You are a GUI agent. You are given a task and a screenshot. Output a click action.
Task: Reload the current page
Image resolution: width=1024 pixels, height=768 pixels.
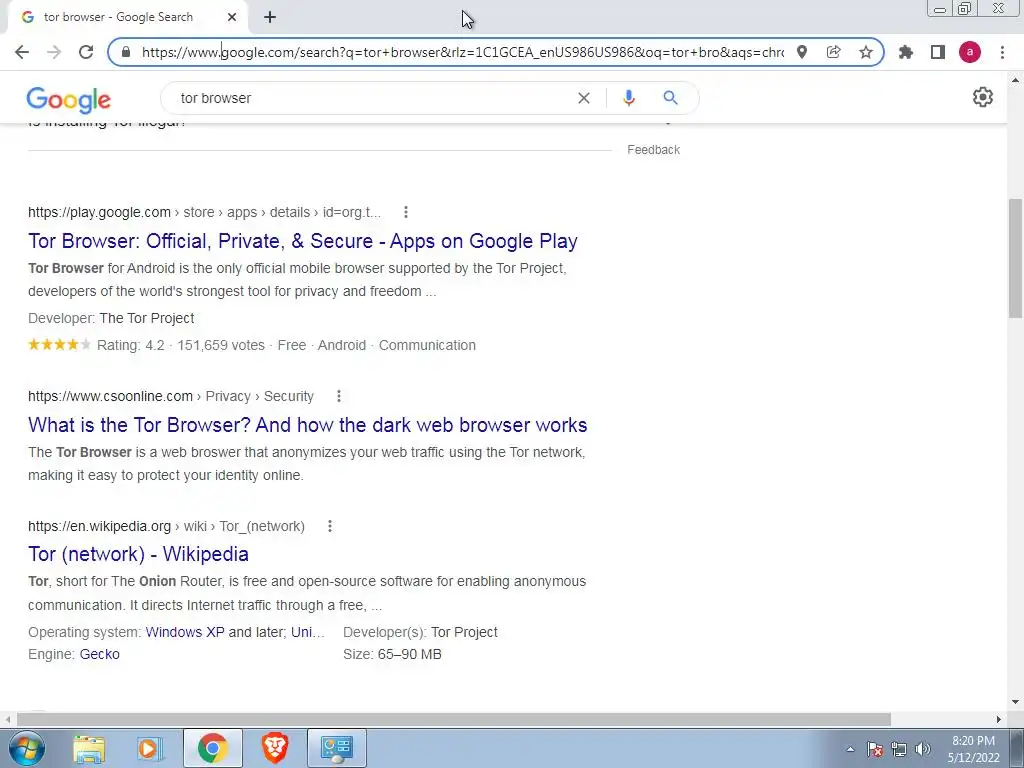click(x=86, y=52)
